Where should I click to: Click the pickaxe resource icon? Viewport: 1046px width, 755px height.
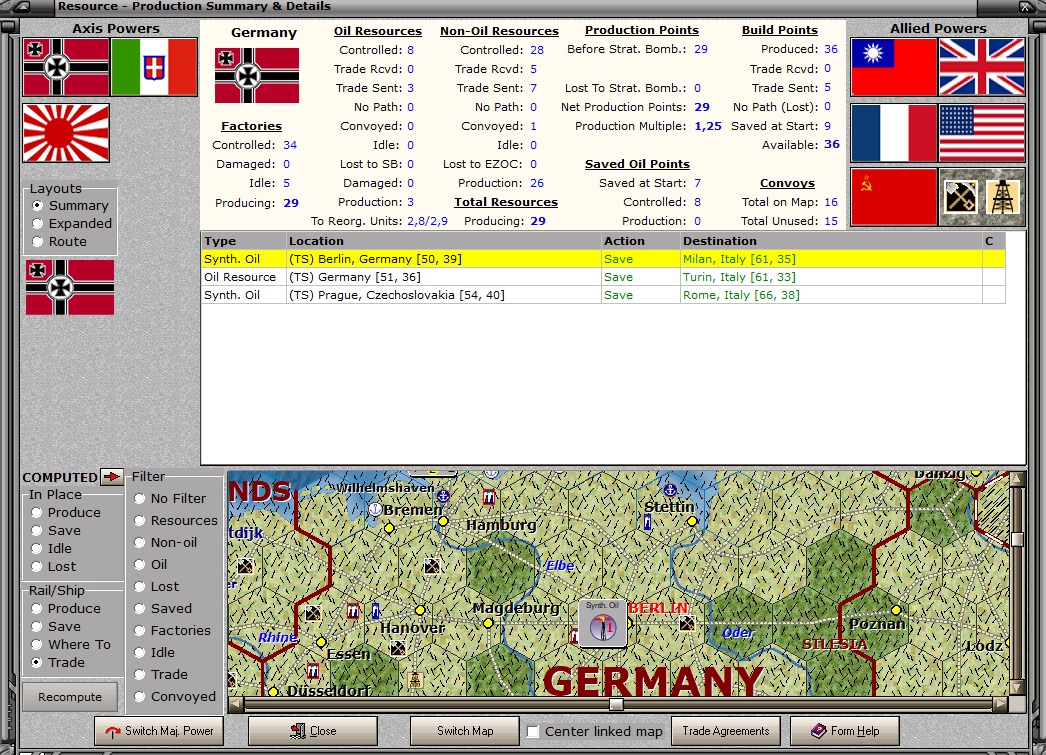[x=961, y=197]
